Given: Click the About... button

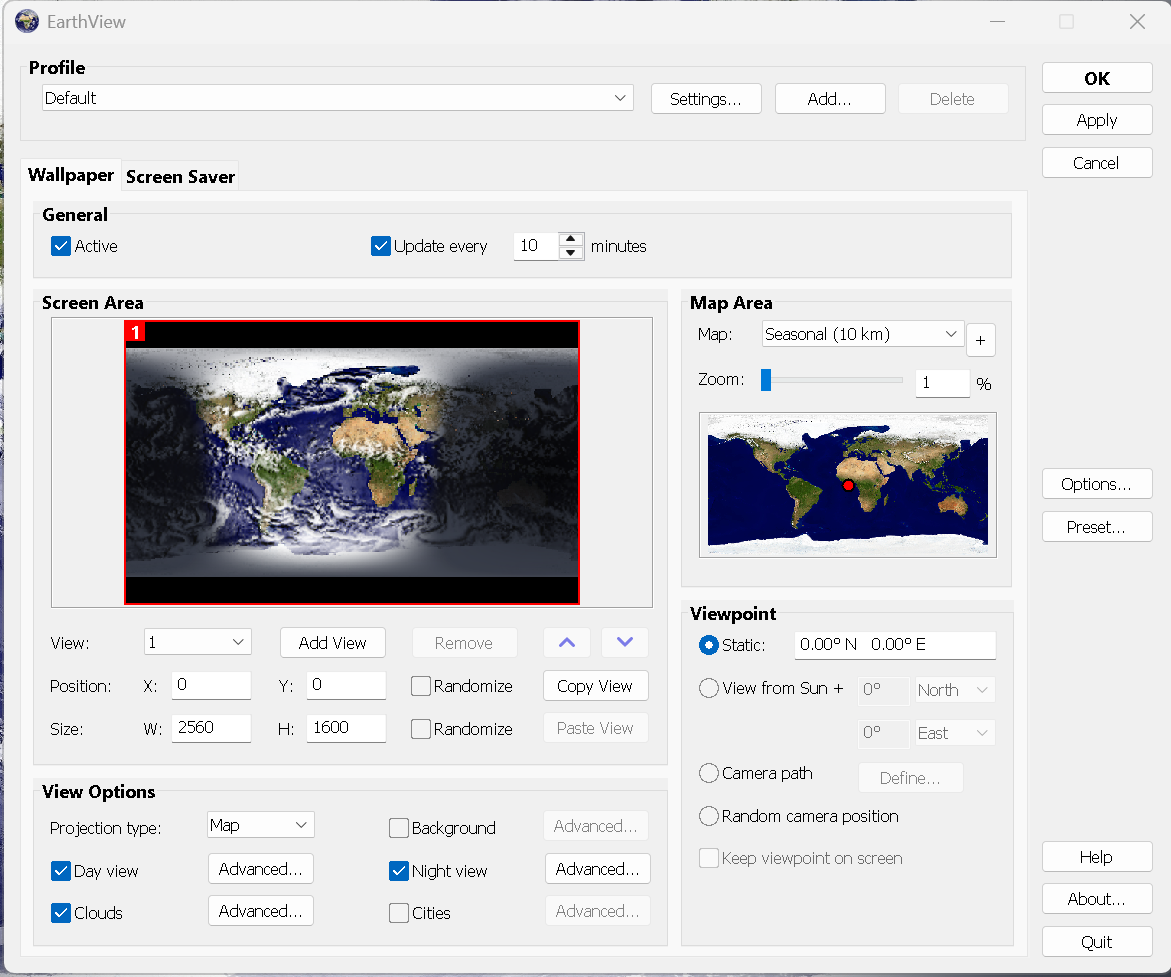Looking at the screenshot, I should [x=1096, y=899].
